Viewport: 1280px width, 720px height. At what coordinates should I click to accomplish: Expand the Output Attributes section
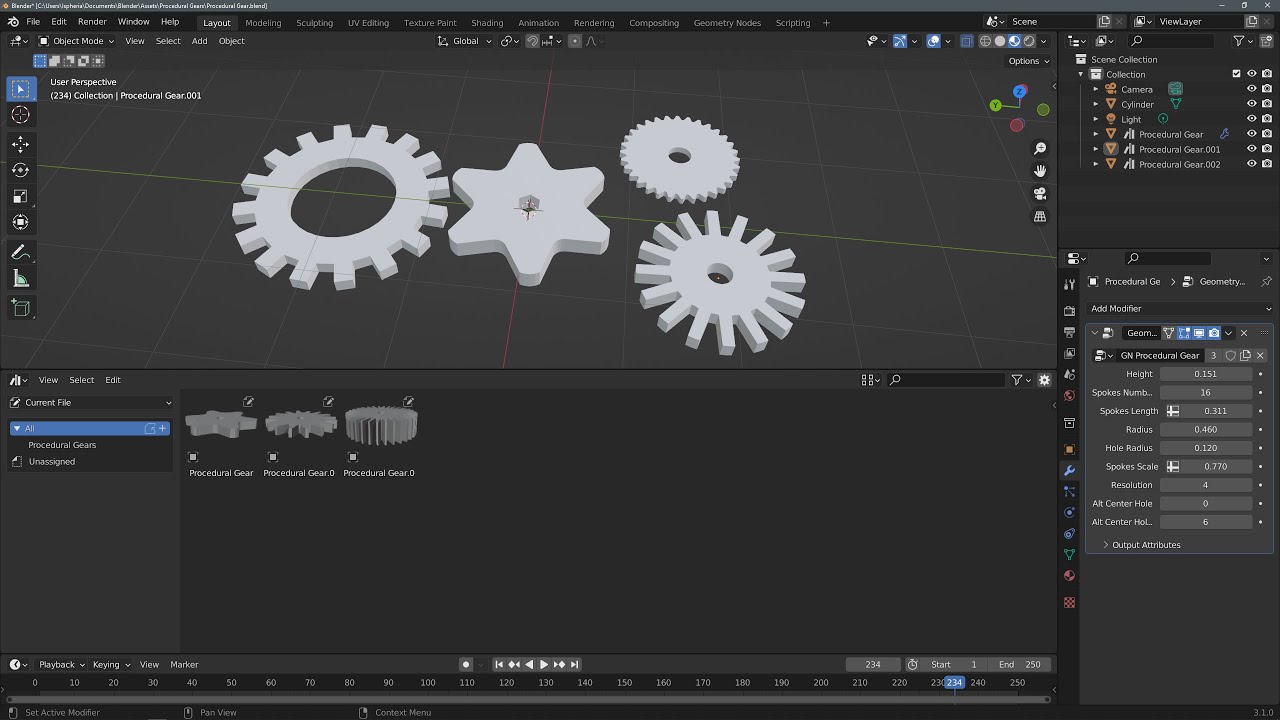[x=1146, y=544]
